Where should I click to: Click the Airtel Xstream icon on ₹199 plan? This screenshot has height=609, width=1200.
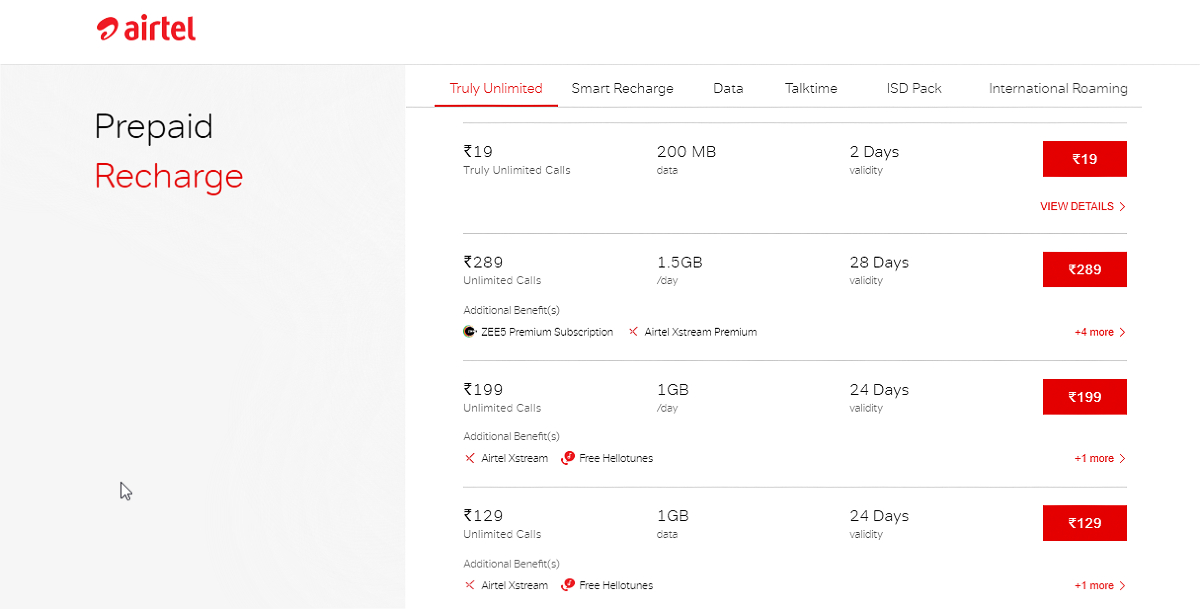pyautogui.click(x=469, y=458)
